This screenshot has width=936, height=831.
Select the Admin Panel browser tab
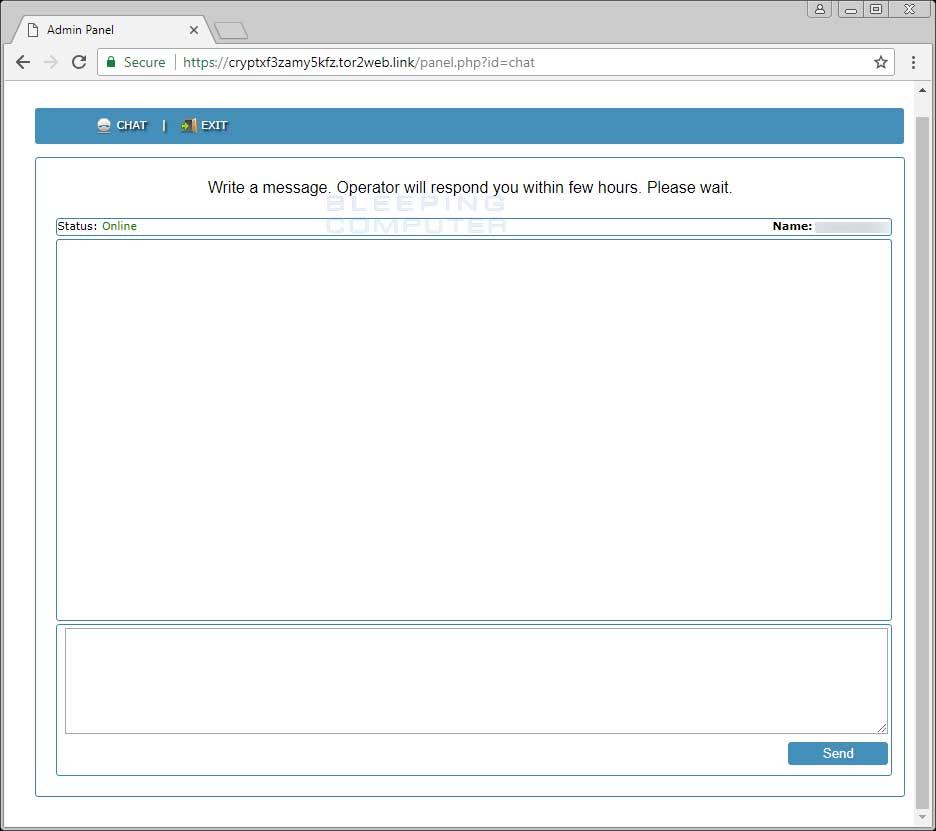point(100,30)
